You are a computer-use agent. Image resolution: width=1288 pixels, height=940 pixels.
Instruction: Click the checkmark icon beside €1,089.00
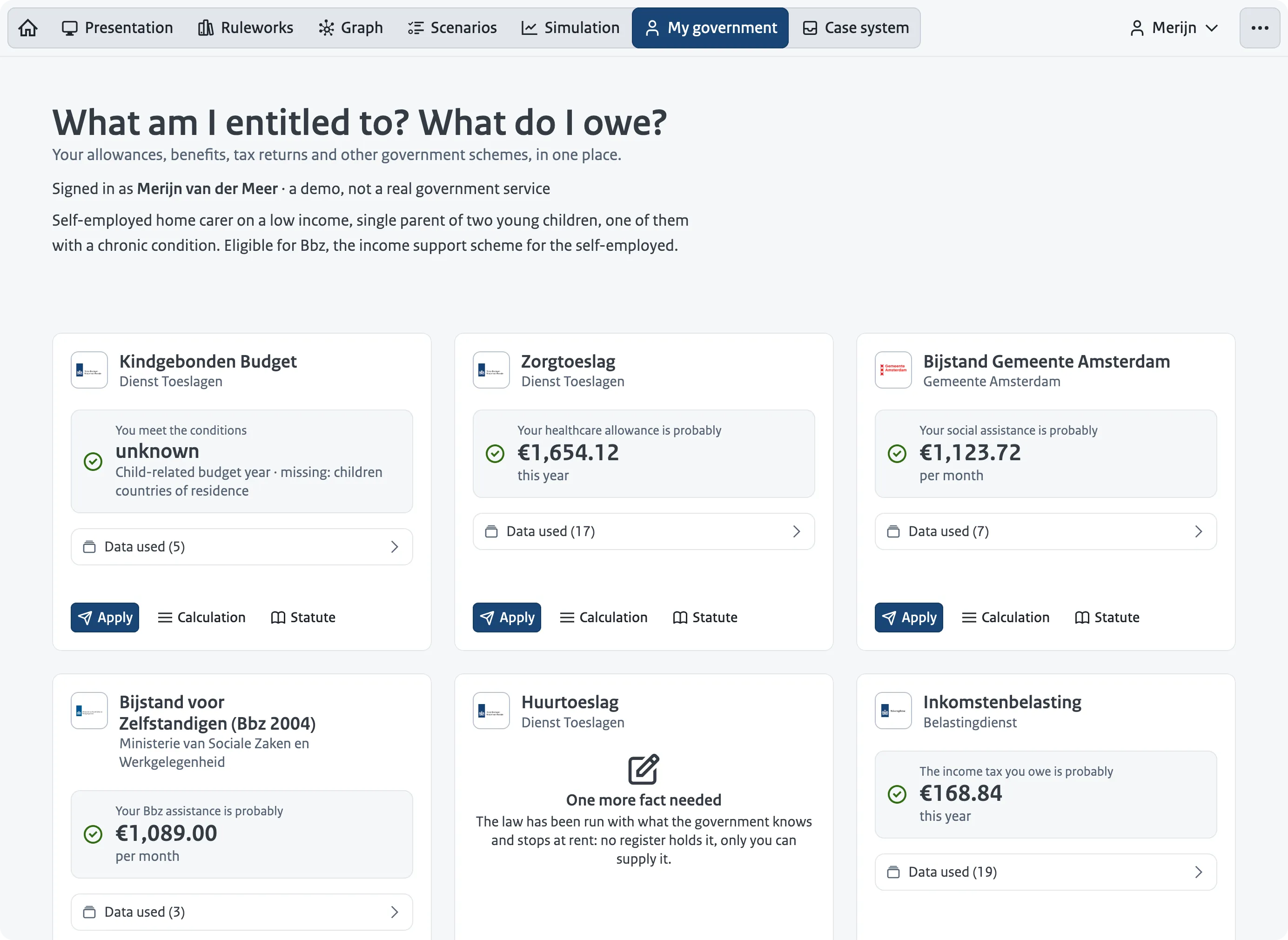[94, 834]
